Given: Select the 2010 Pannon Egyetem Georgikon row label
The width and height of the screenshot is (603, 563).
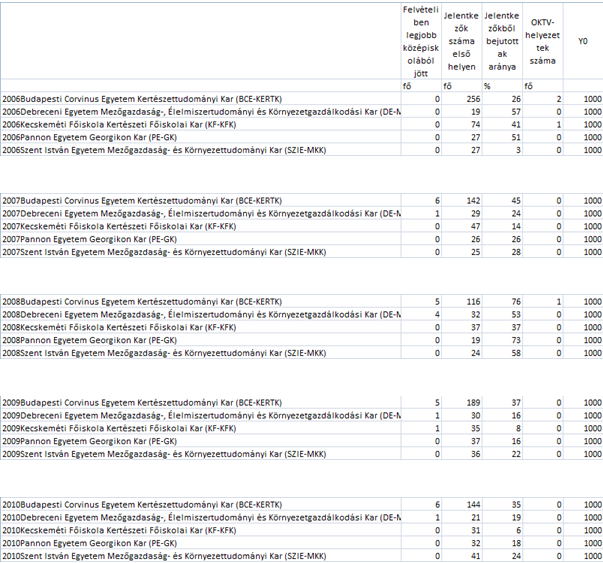Looking at the screenshot, I should tap(200, 543).
